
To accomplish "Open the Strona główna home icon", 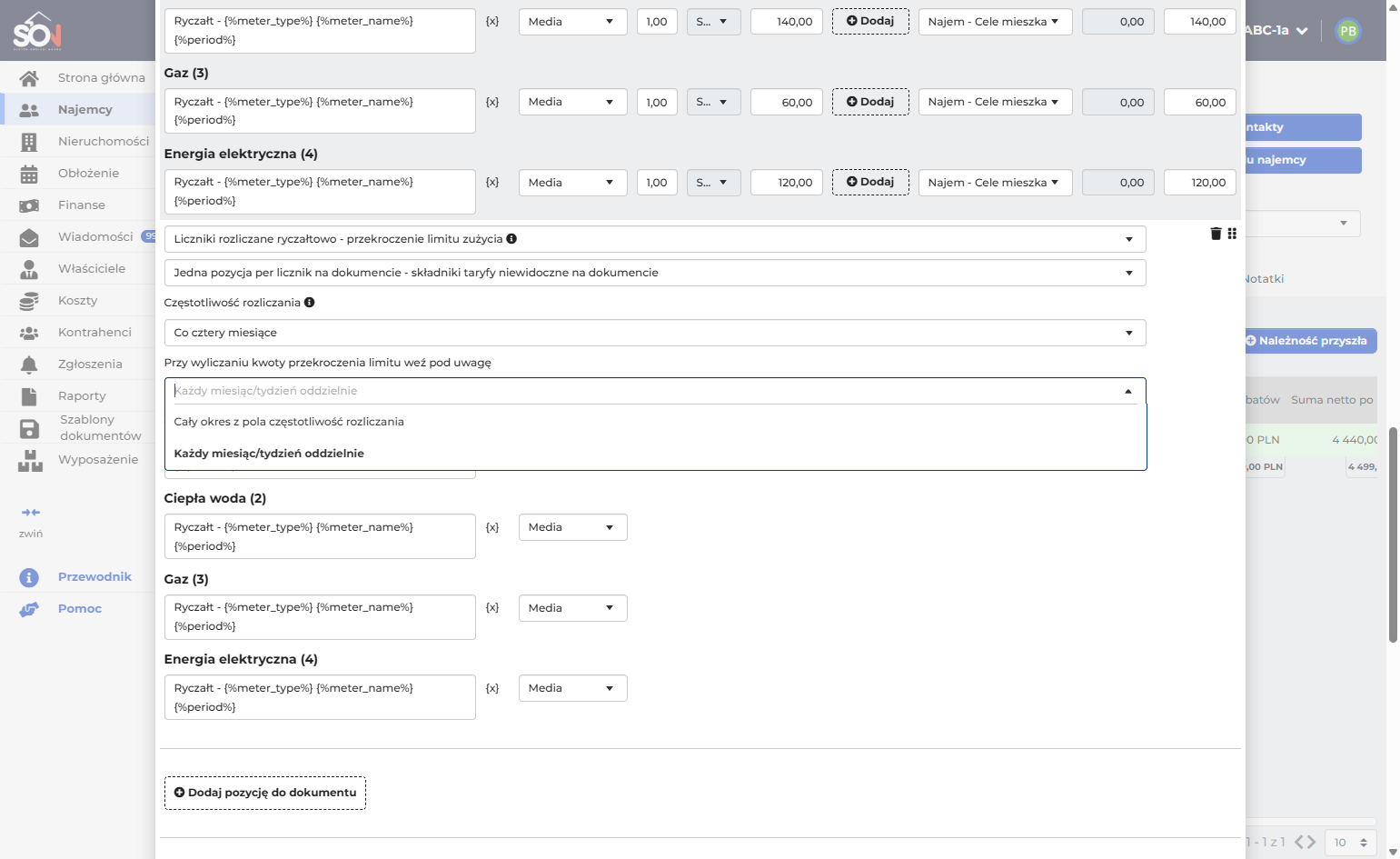I will click(x=29, y=78).
